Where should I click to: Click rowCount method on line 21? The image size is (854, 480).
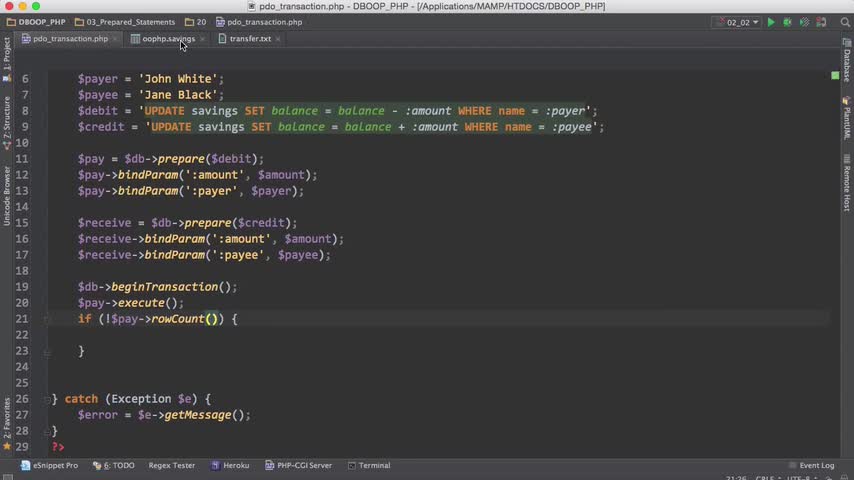click(178, 319)
